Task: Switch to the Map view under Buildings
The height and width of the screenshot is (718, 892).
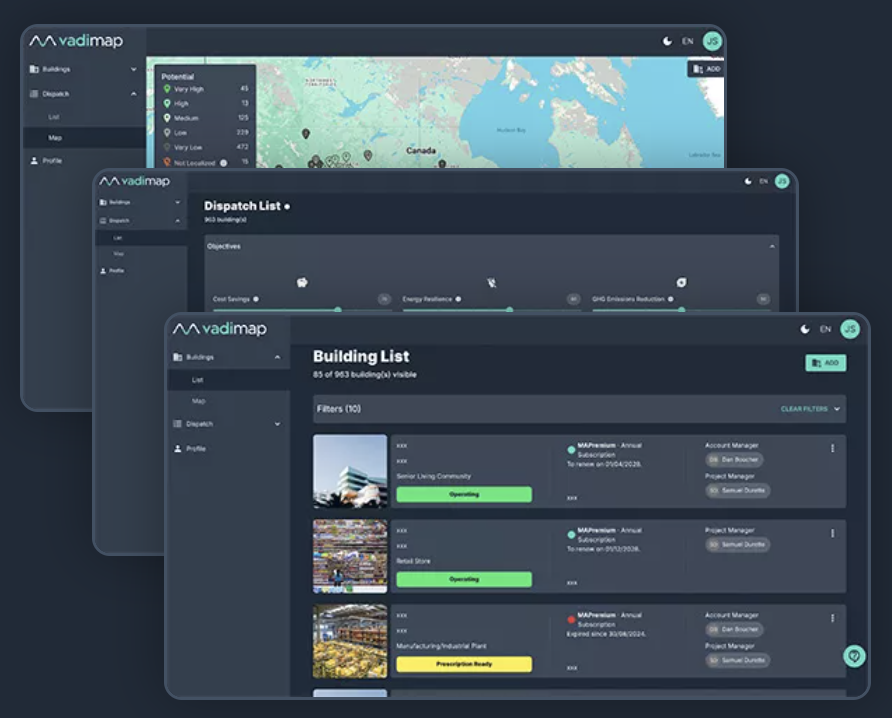Action: [x=198, y=400]
